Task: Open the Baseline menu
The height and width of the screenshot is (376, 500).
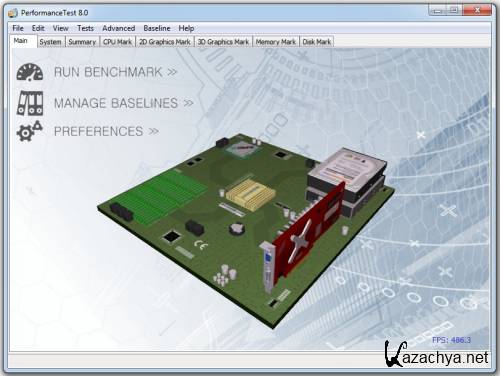Action: (x=157, y=28)
